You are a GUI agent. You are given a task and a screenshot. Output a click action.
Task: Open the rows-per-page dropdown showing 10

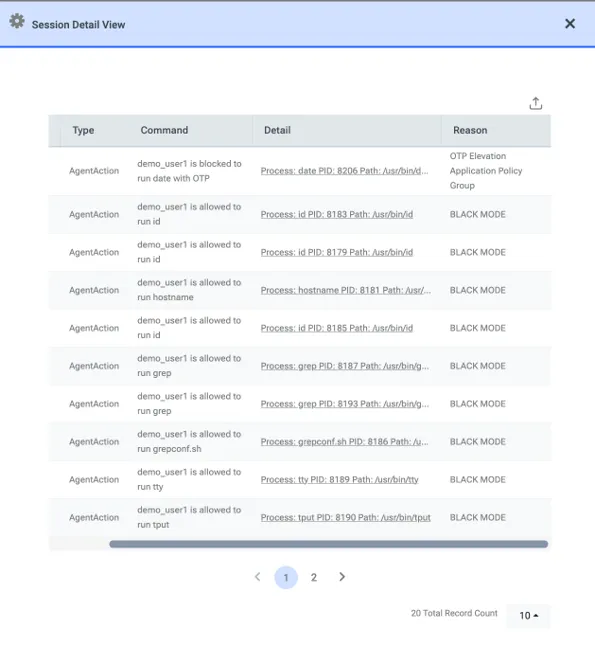(x=529, y=615)
